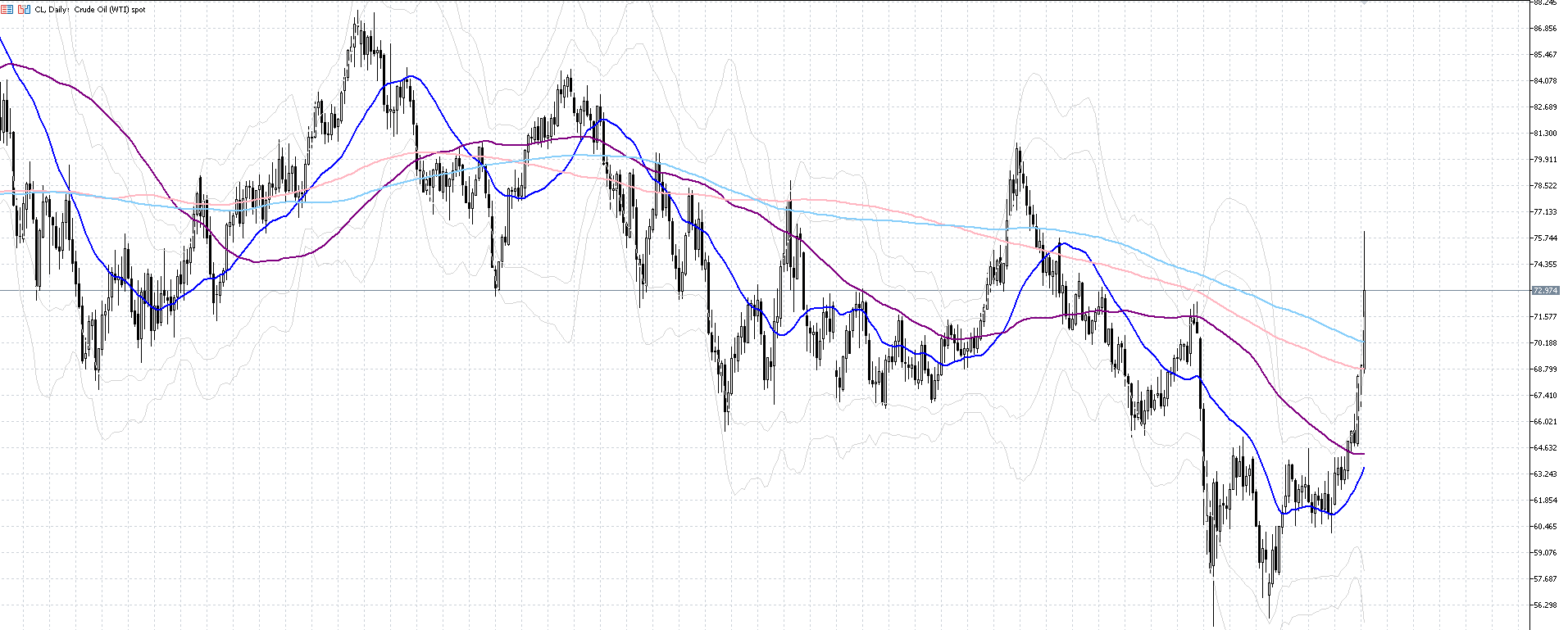
Task: Click the 82.689 price axis label
Action: (1545, 107)
